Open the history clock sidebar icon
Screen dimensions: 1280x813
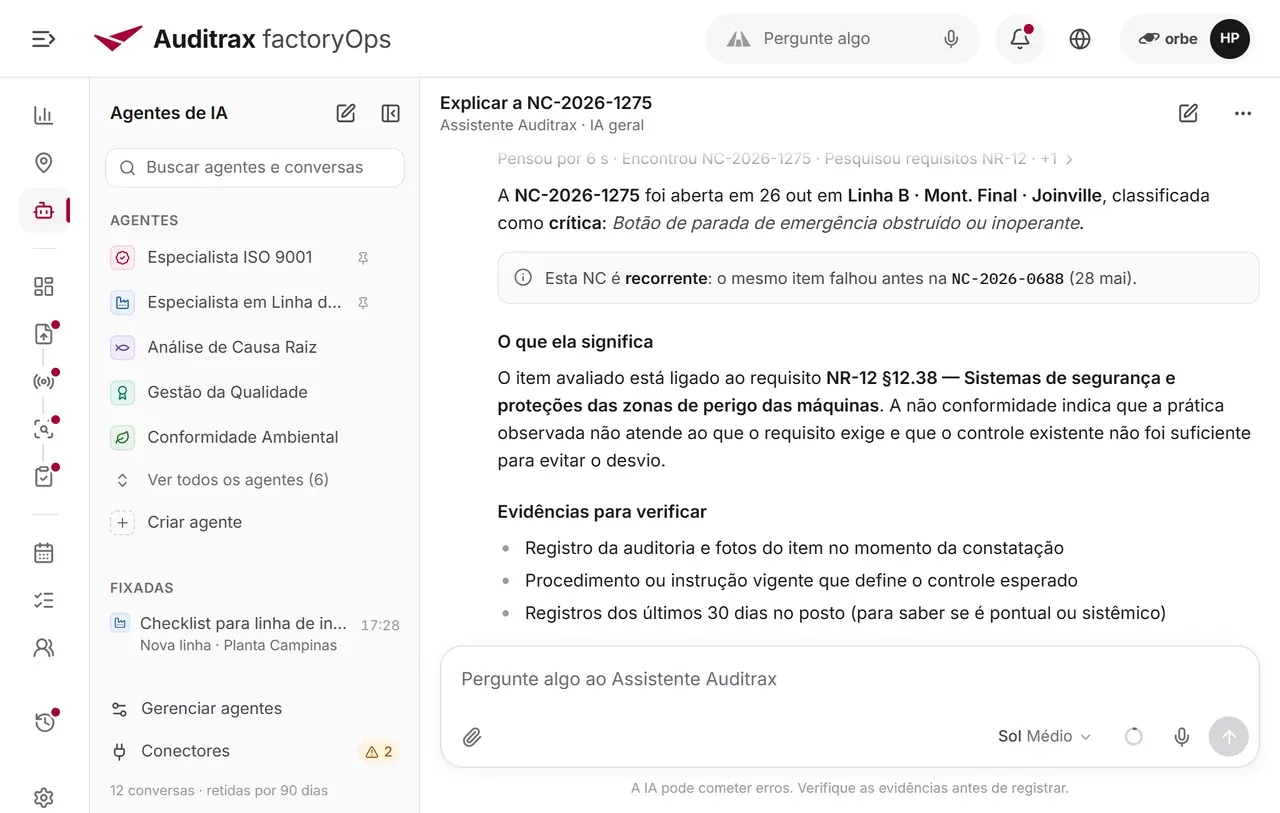coord(43,722)
